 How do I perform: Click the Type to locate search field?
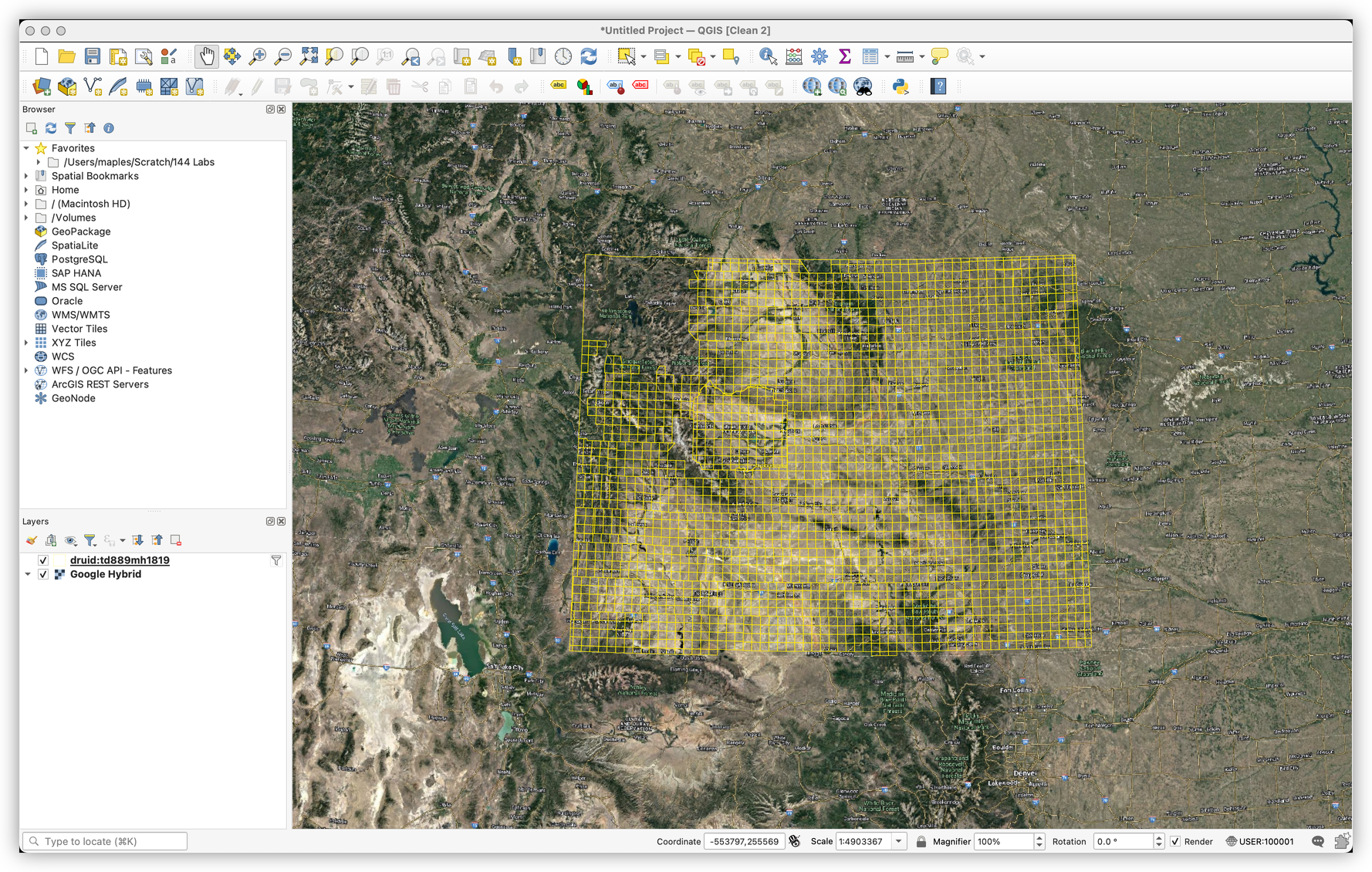pyautogui.click(x=106, y=841)
